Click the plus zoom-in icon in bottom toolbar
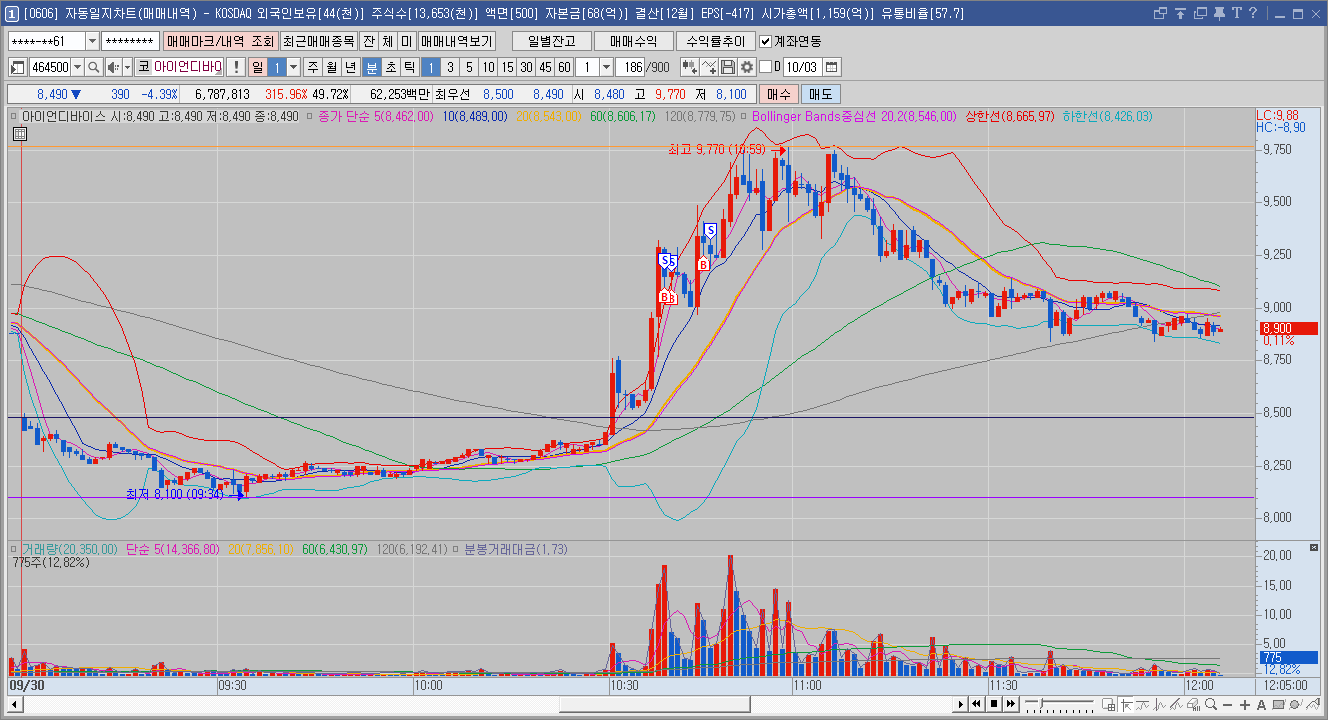The height and width of the screenshot is (720, 1328). pyautogui.click(x=1245, y=704)
